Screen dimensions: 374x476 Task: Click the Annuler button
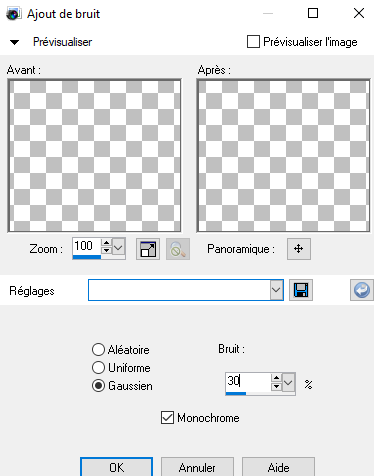pos(197,467)
